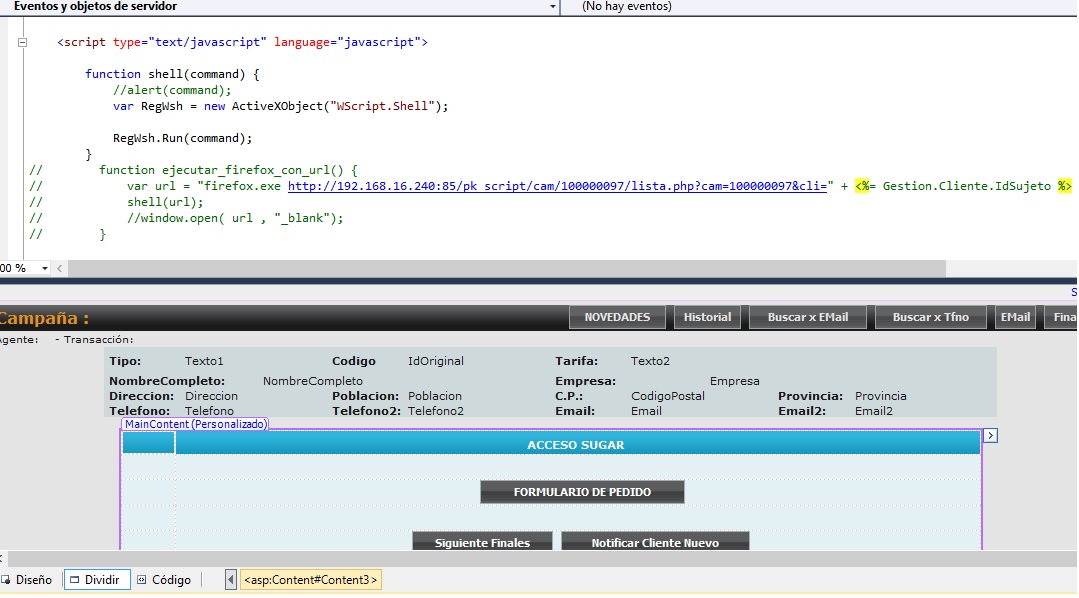
Task: Click the Dividir tab icon
Action: click(74, 580)
